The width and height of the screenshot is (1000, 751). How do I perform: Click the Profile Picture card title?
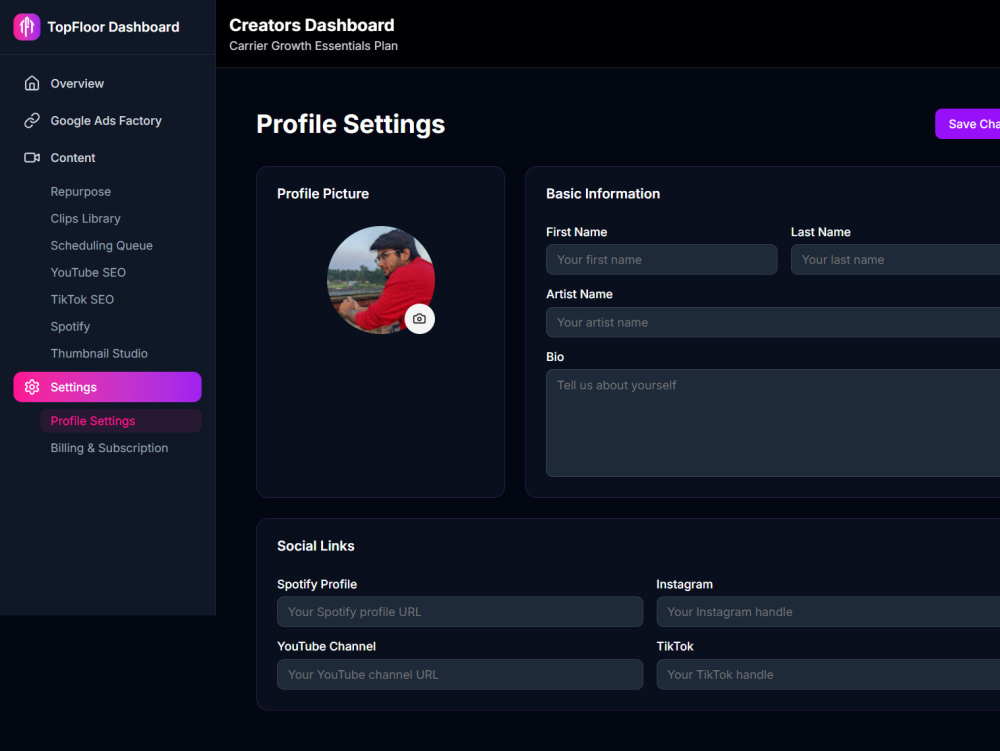[323, 194]
